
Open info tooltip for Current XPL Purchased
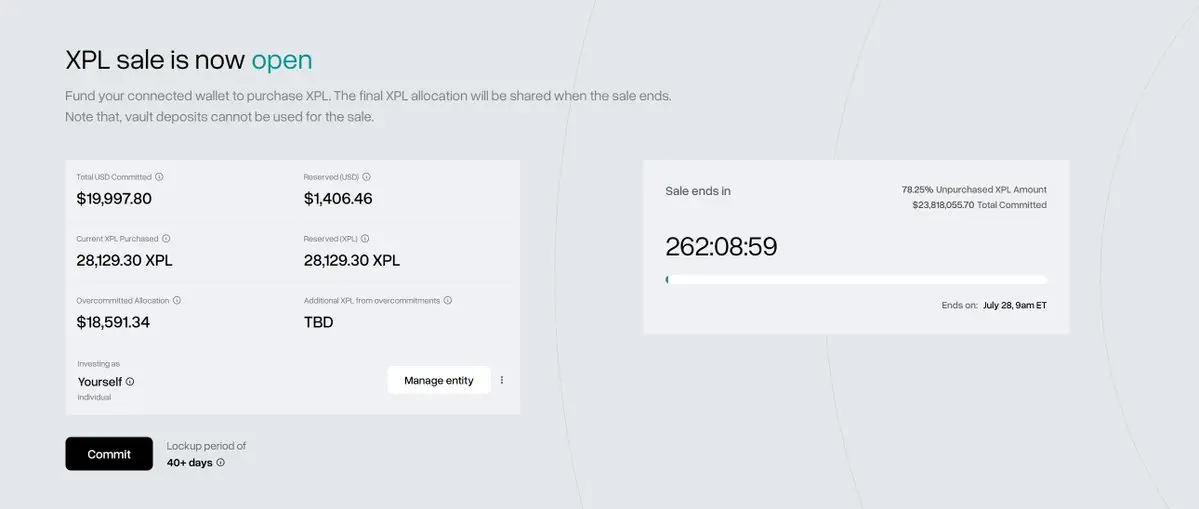point(166,238)
